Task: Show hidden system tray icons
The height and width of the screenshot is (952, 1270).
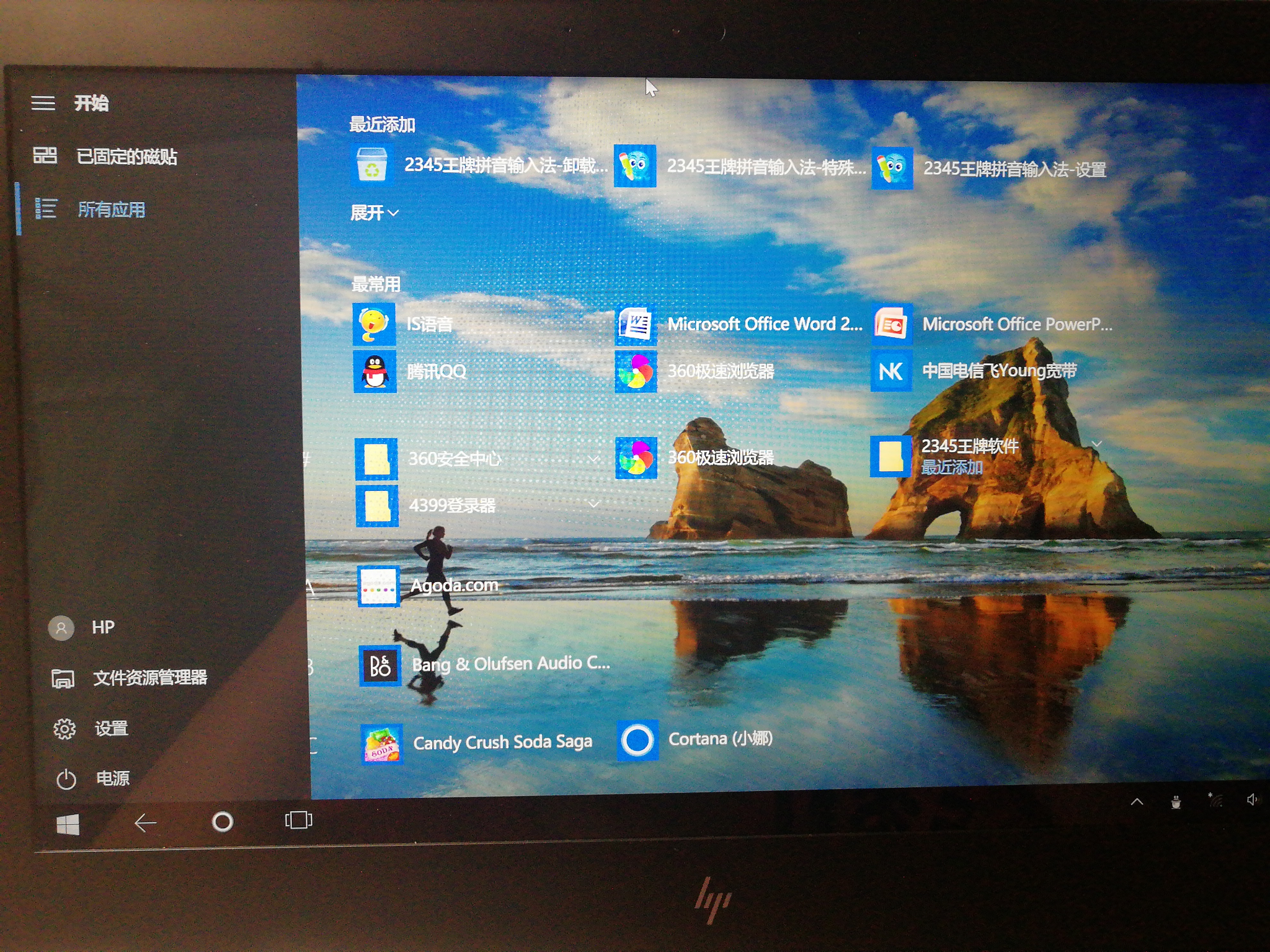Action: 1137,802
